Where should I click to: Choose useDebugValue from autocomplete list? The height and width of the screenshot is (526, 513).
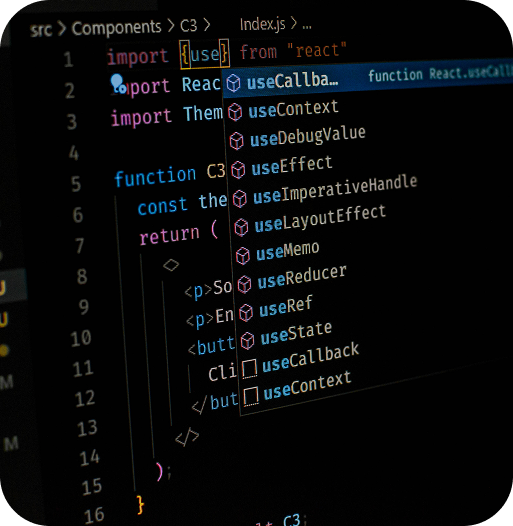coord(308,137)
